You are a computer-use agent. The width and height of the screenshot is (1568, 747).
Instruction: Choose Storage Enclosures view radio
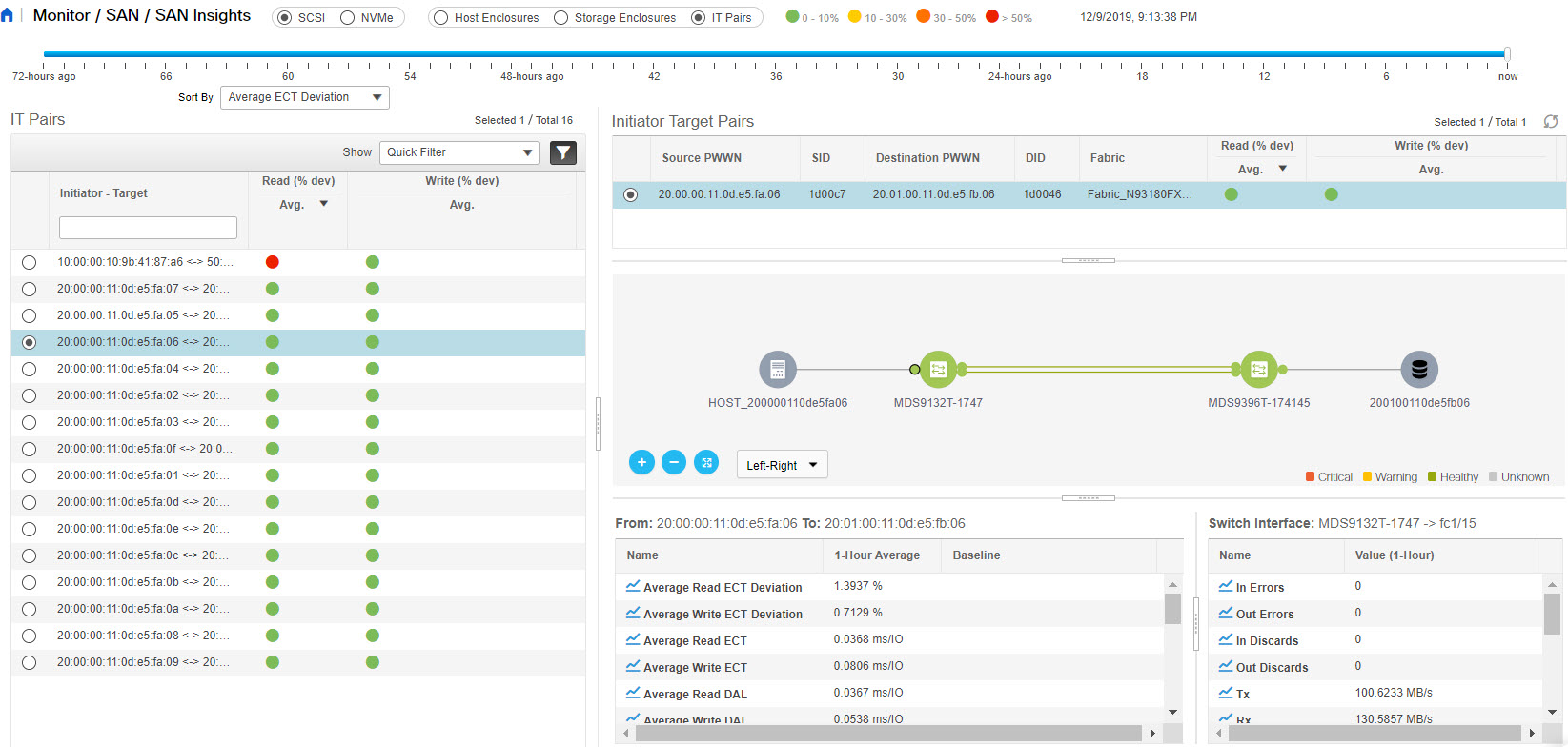(560, 18)
